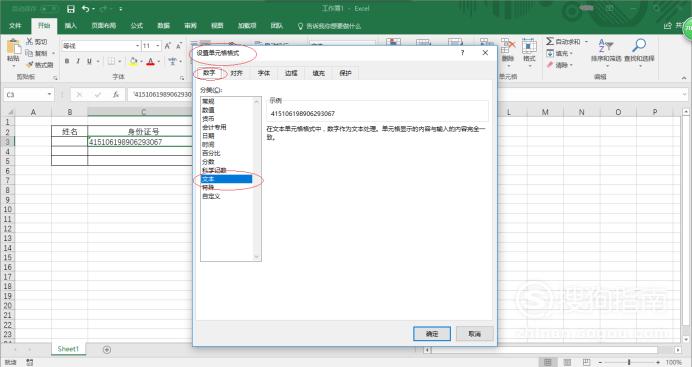Click the Fill 填充 editing tool

pos(559,53)
